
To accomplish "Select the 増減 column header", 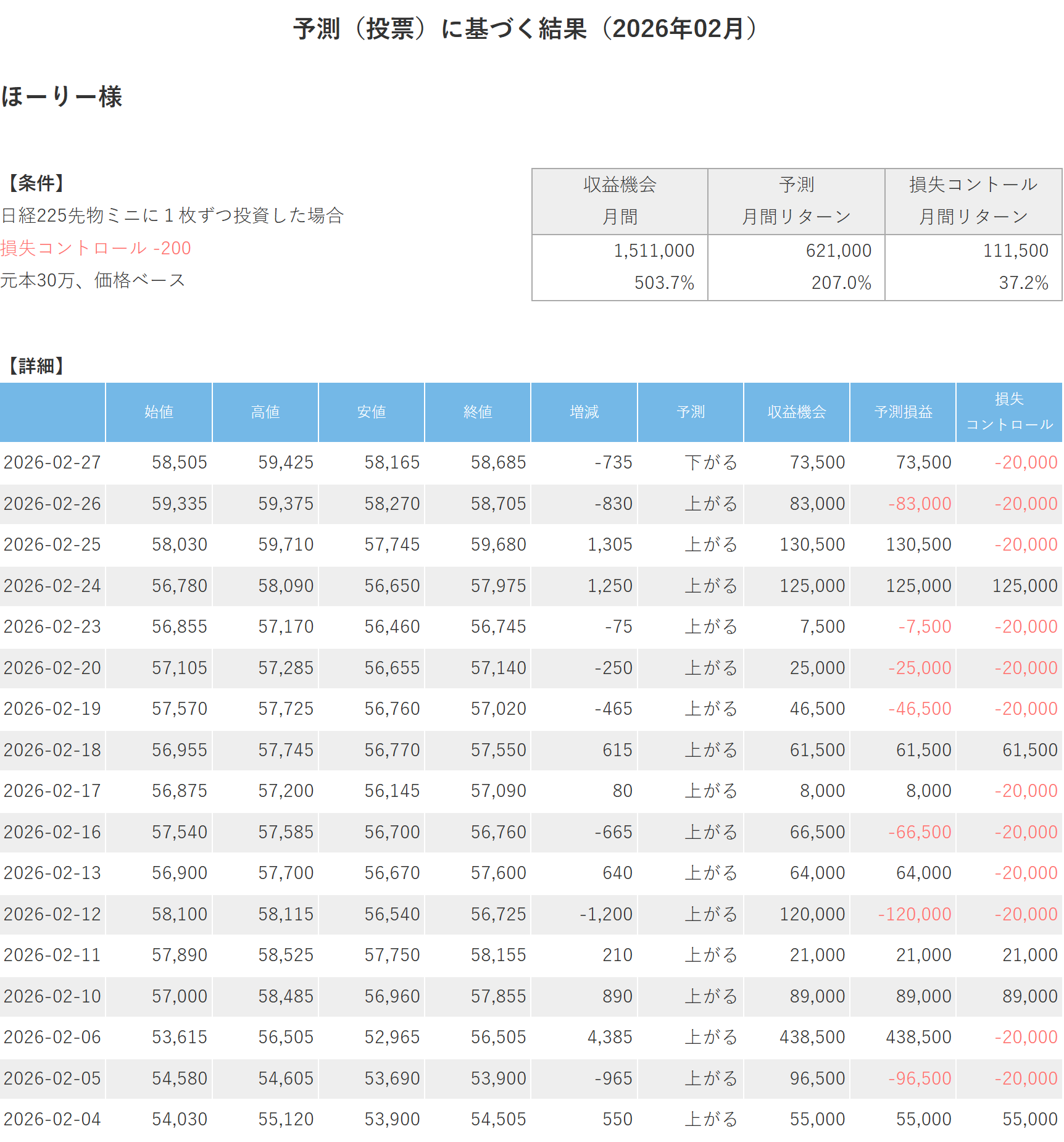I will 584,412.
